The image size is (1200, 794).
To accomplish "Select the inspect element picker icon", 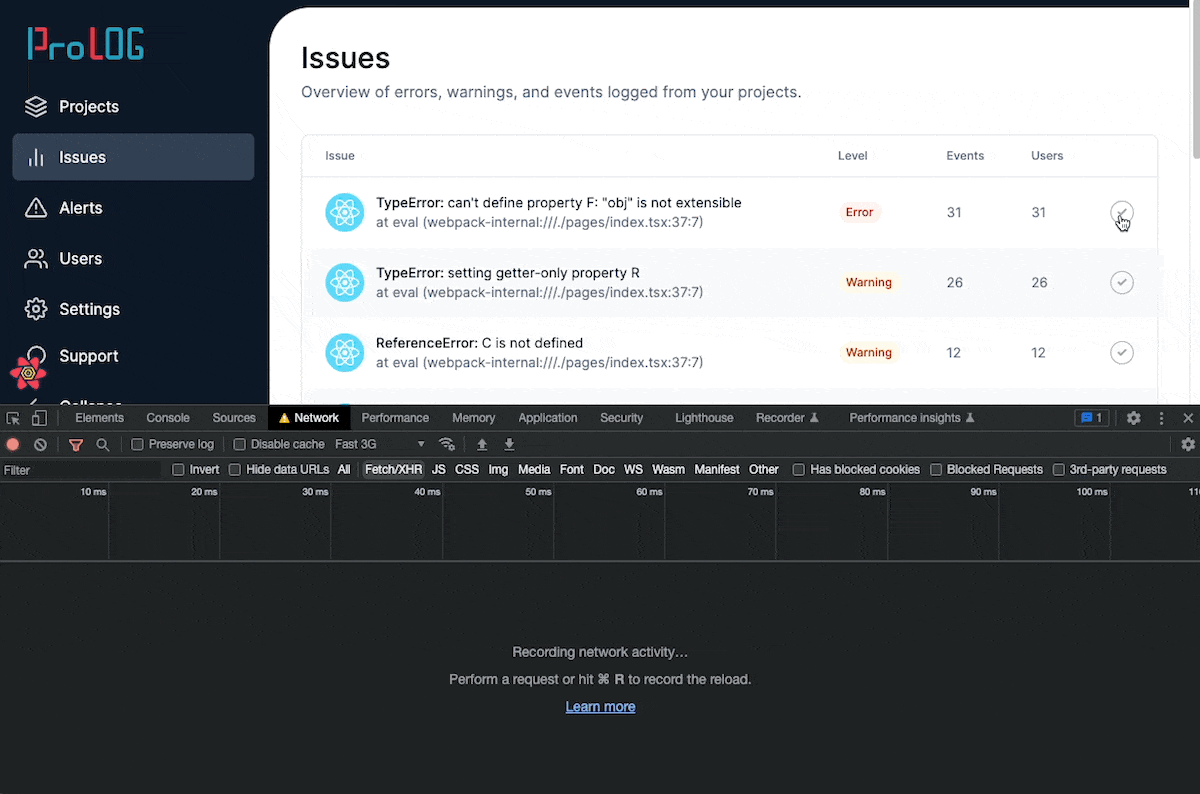I will [13, 418].
